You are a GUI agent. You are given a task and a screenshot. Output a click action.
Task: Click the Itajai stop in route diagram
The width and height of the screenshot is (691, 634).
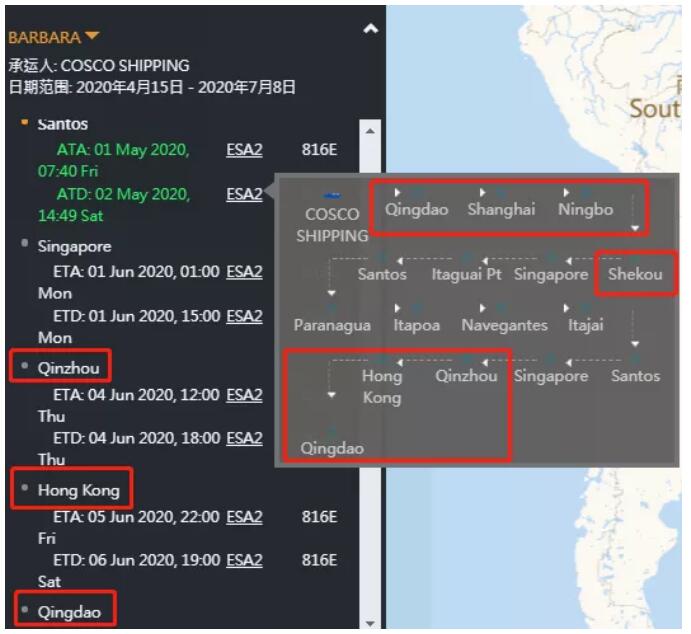(x=585, y=325)
